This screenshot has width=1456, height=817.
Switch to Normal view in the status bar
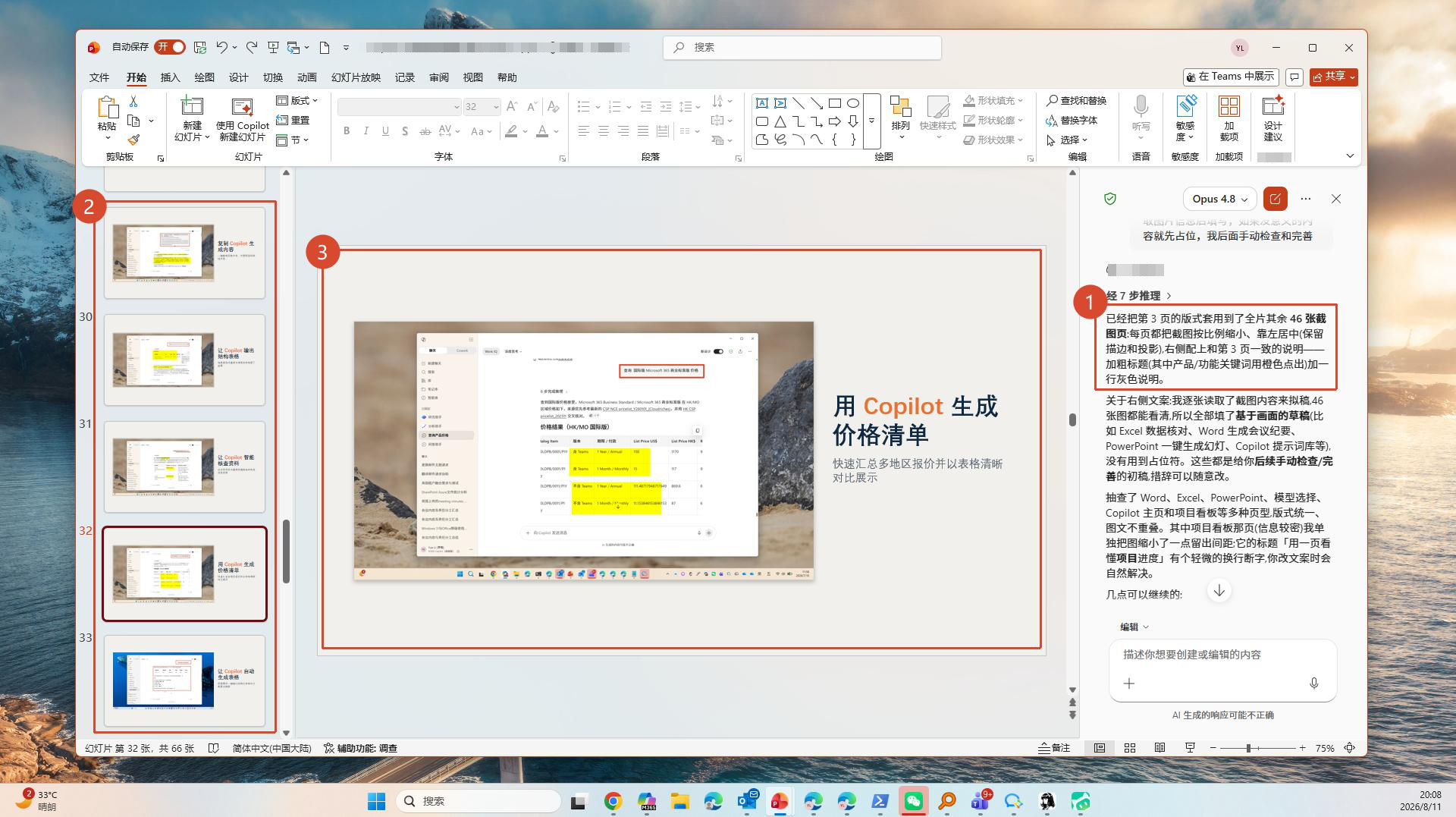click(x=1100, y=748)
